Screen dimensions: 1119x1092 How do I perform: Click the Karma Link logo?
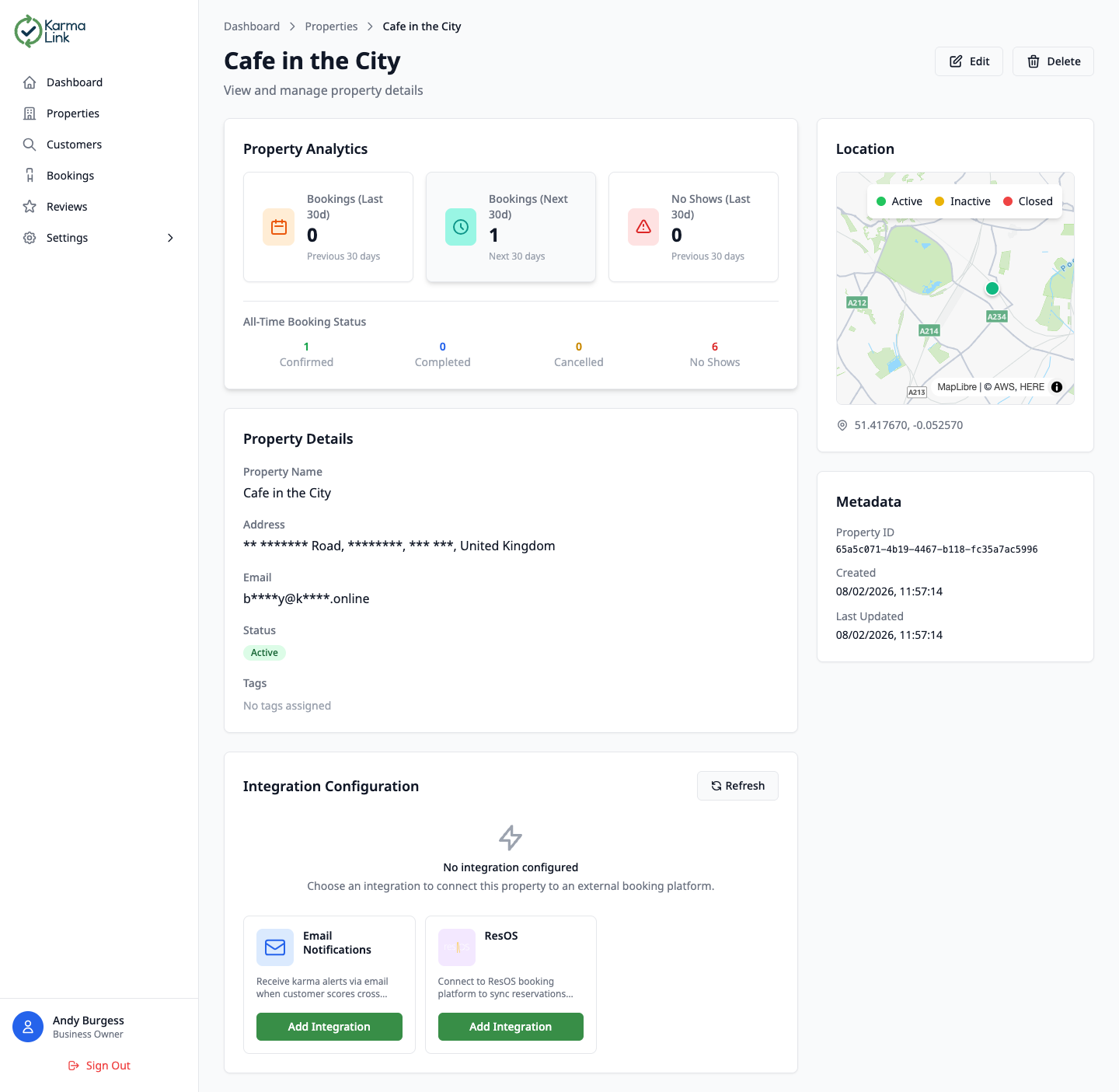click(x=49, y=31)
